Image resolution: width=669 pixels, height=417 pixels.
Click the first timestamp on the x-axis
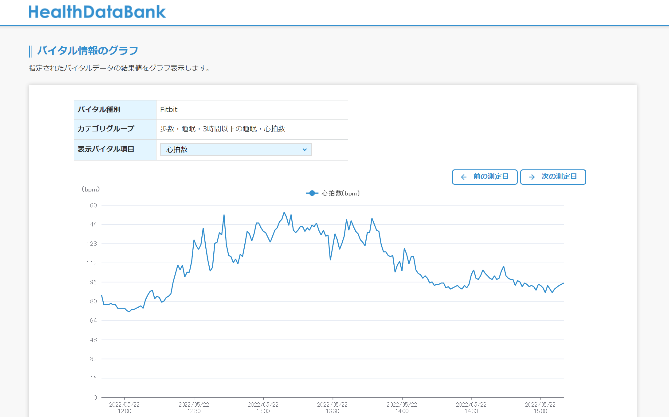pos(124,407)
